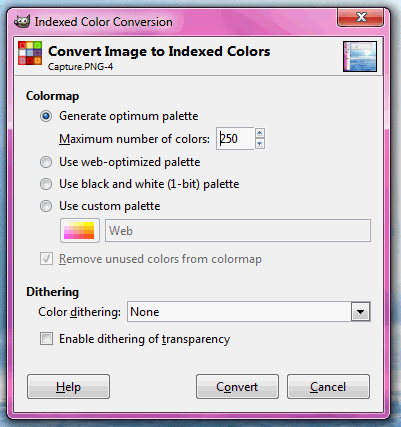Click the GIMP Wilber icon in title bar
401x427 pixels.
(22, 22)
